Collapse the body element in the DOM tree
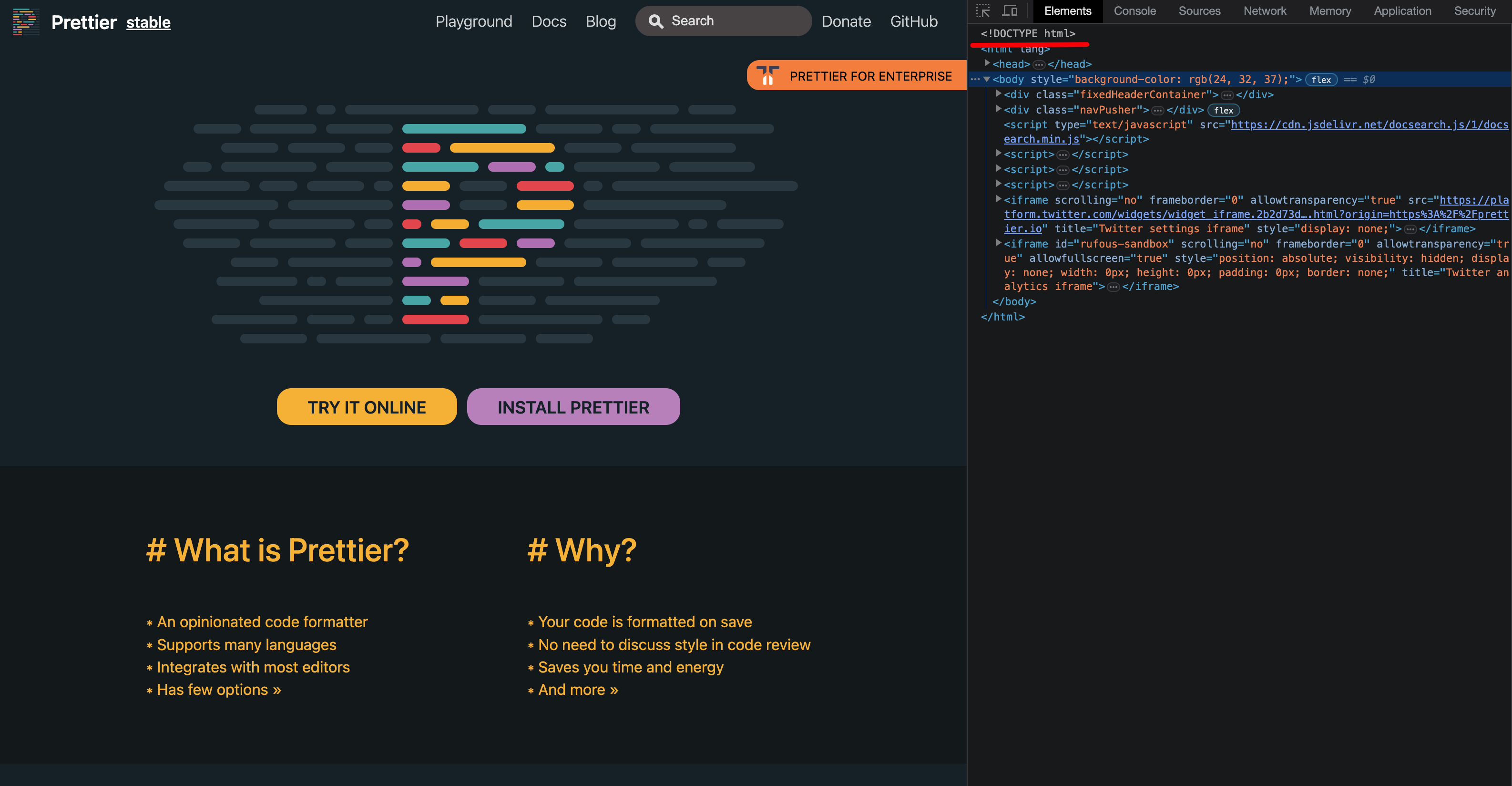The height and width of the screenshot is (786, 1512). click(x=987, y=79)
